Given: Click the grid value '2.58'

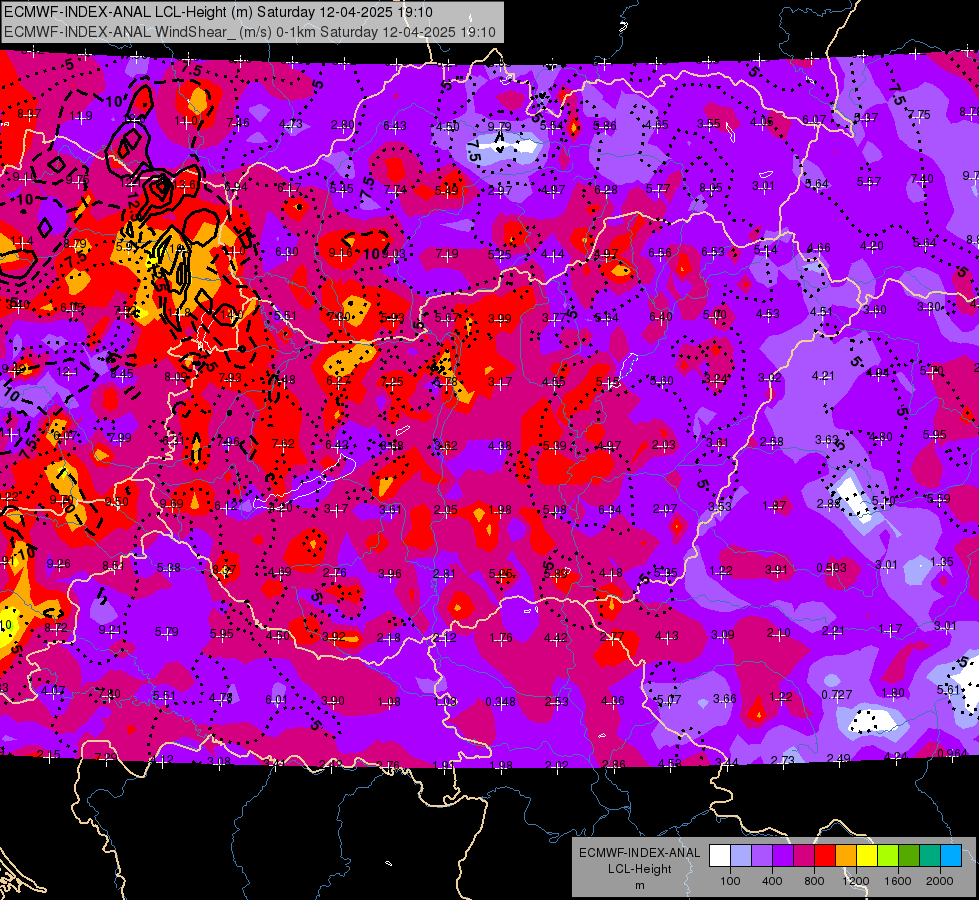Looking at the screenshot, I should [x=772, y=442].
